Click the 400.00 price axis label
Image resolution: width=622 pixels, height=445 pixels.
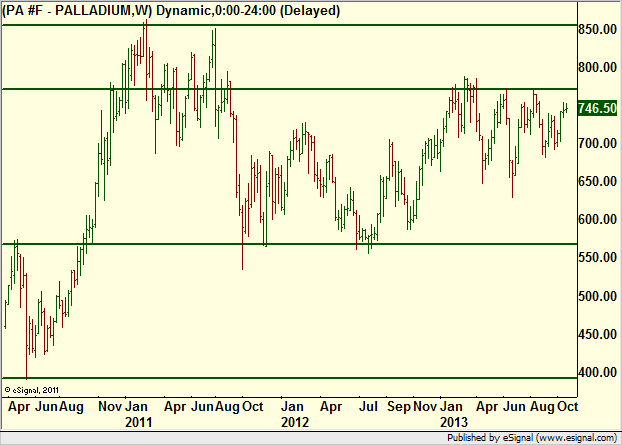(597, 372)
